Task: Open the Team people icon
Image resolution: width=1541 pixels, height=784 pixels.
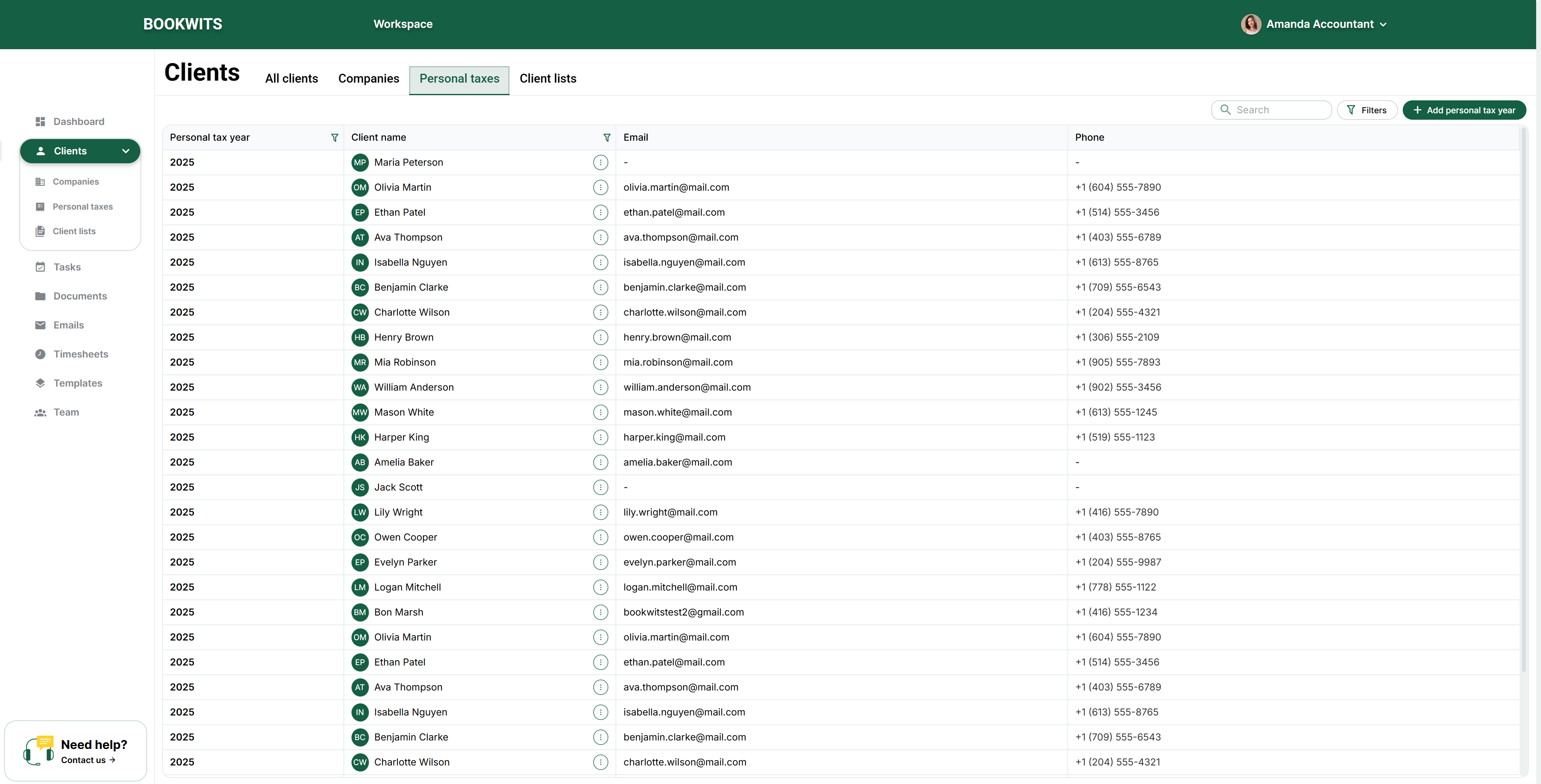Action: 40,413
